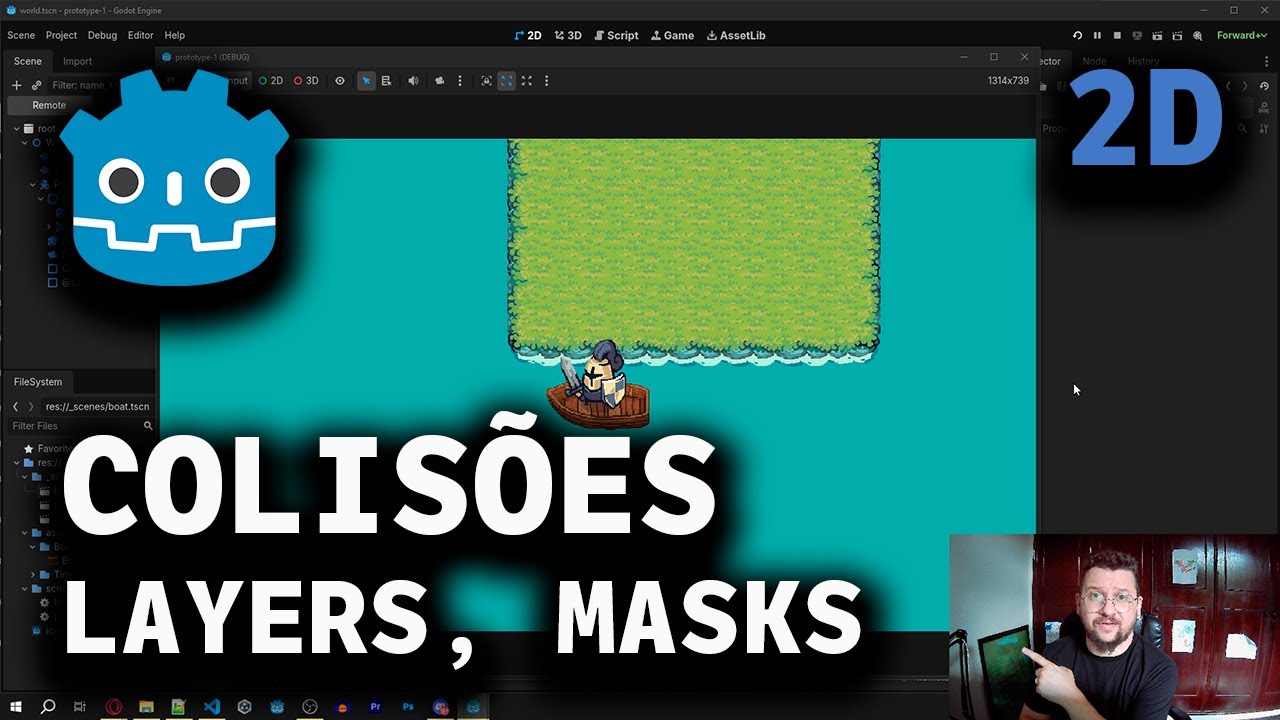
Task: Activate the arrow select tool in game toolbar
Action: coord(366,81)
